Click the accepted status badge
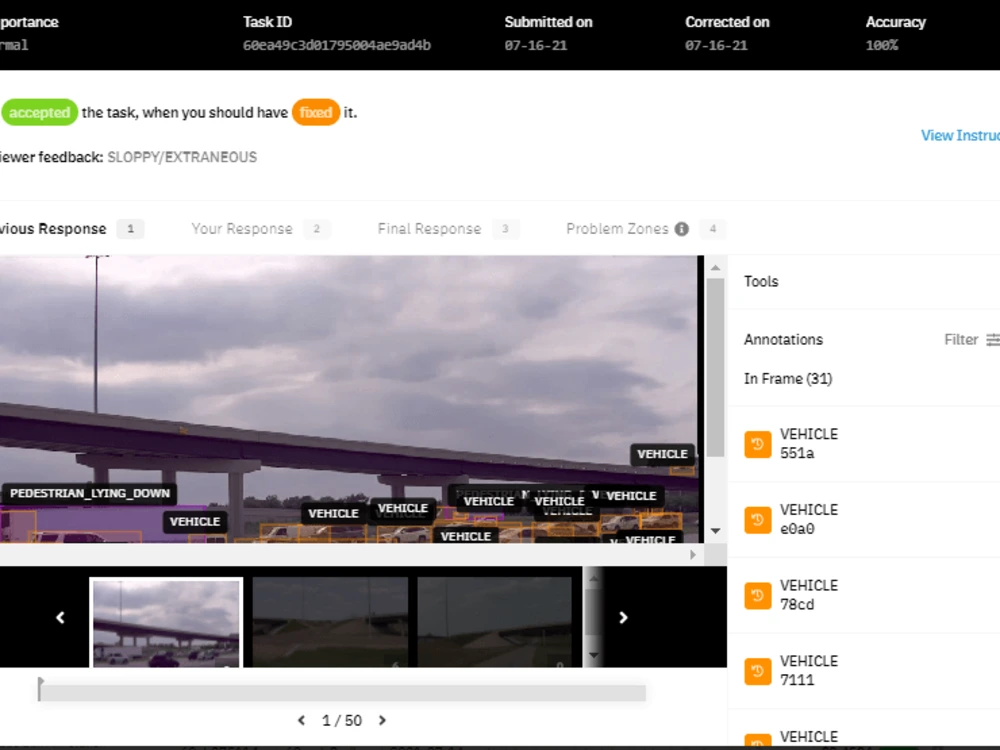Screen dimensions: 1000x750 point(40,112)
